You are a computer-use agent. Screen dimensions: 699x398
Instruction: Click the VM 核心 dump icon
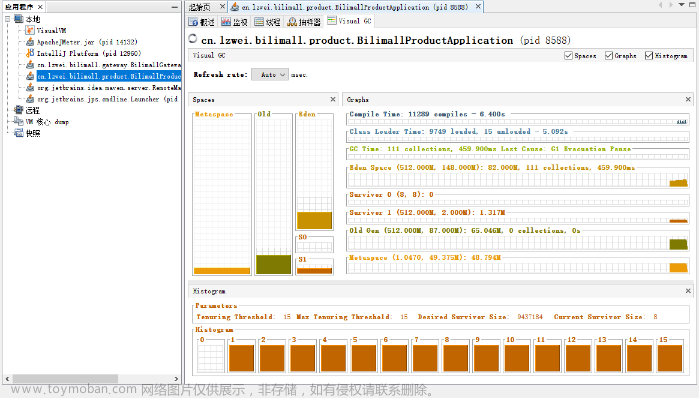[18, 121]
